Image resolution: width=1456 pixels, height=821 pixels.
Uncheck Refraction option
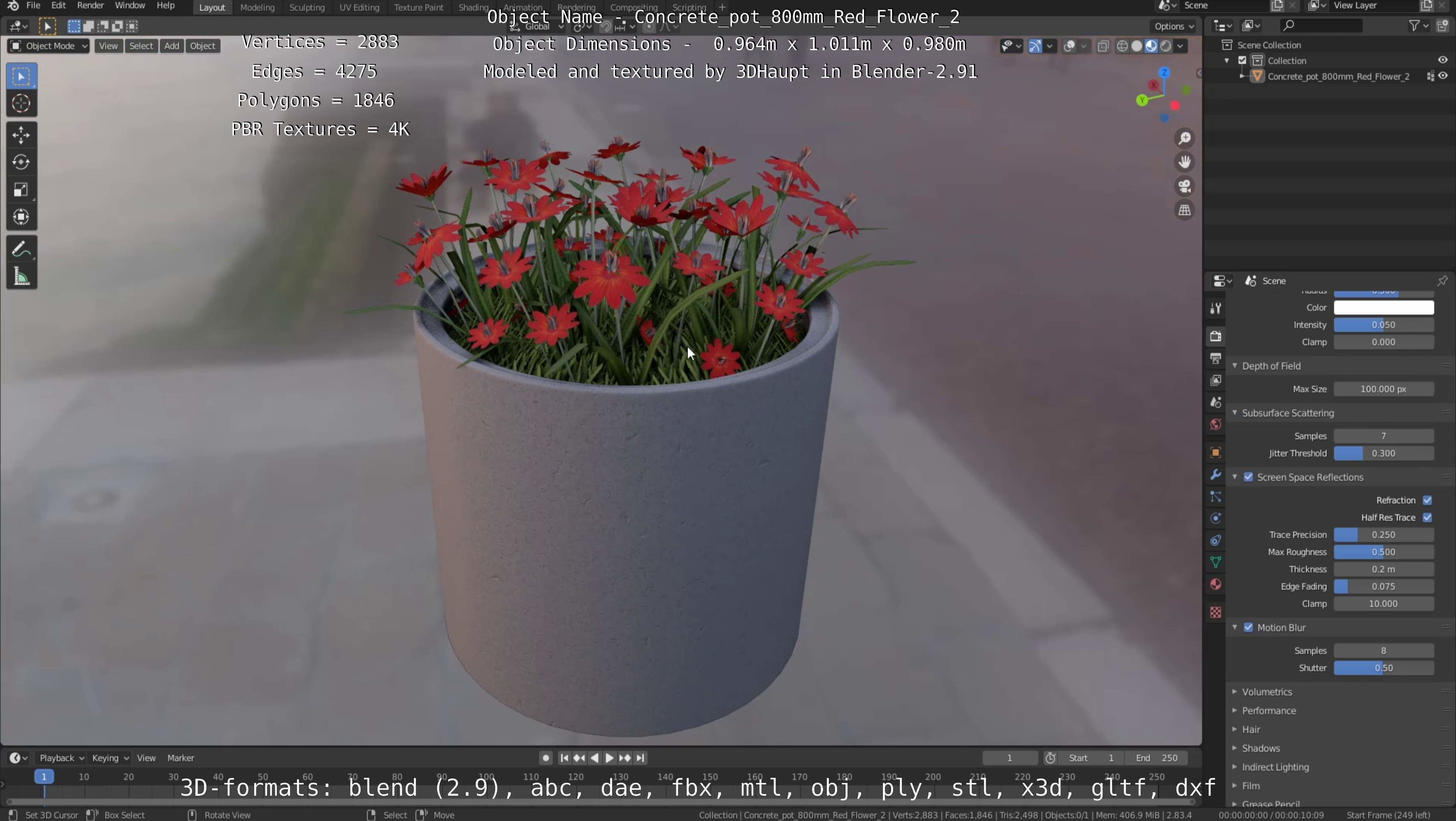pos(1427,501)
